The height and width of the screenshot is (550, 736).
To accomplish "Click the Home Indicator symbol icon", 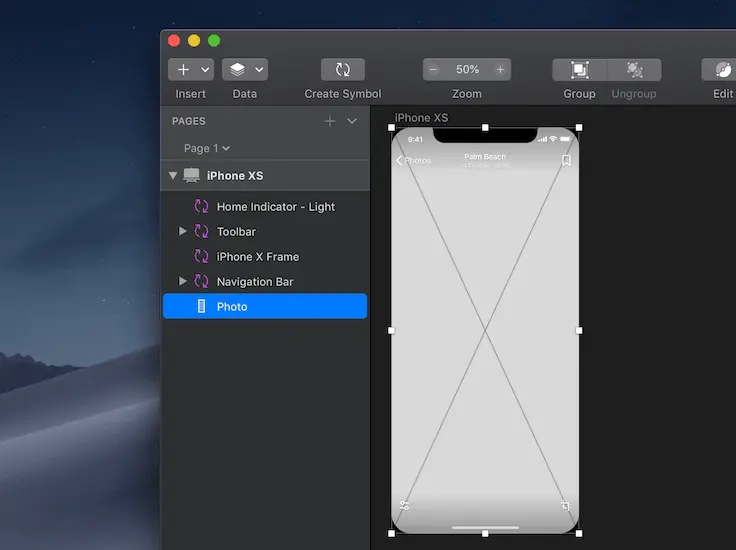I will click(x=201, y=206).
